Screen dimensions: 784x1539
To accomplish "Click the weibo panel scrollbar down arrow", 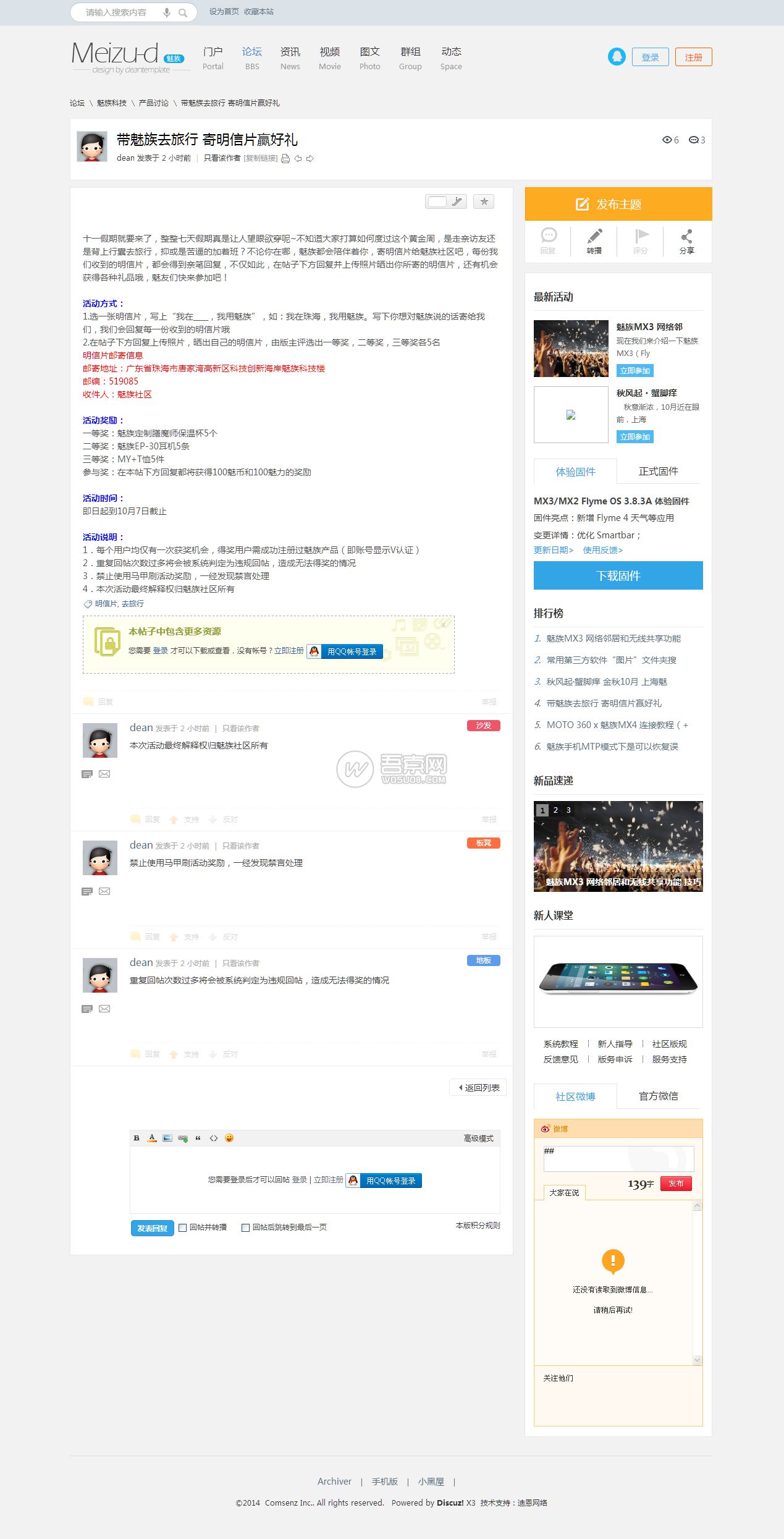I will pos(698,1360).
